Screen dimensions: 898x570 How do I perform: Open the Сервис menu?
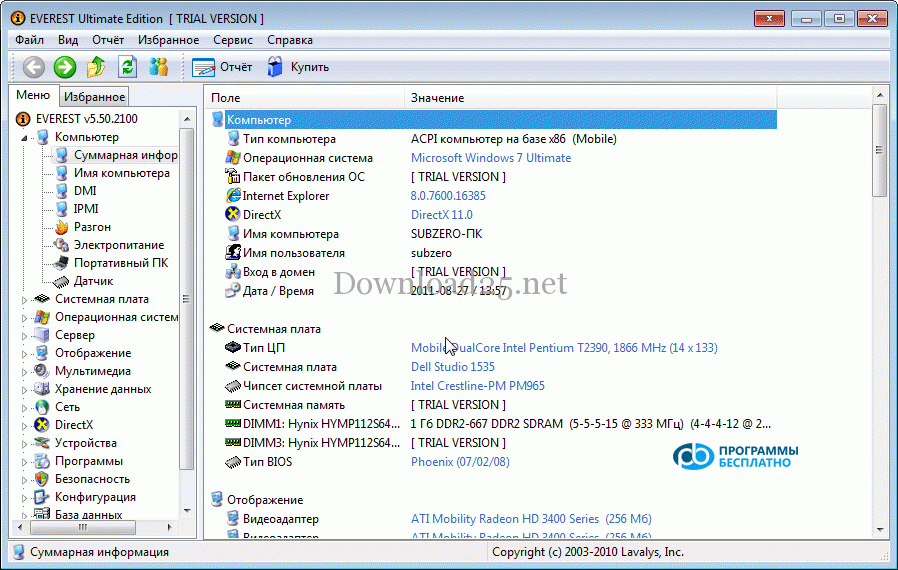point(233,40)
